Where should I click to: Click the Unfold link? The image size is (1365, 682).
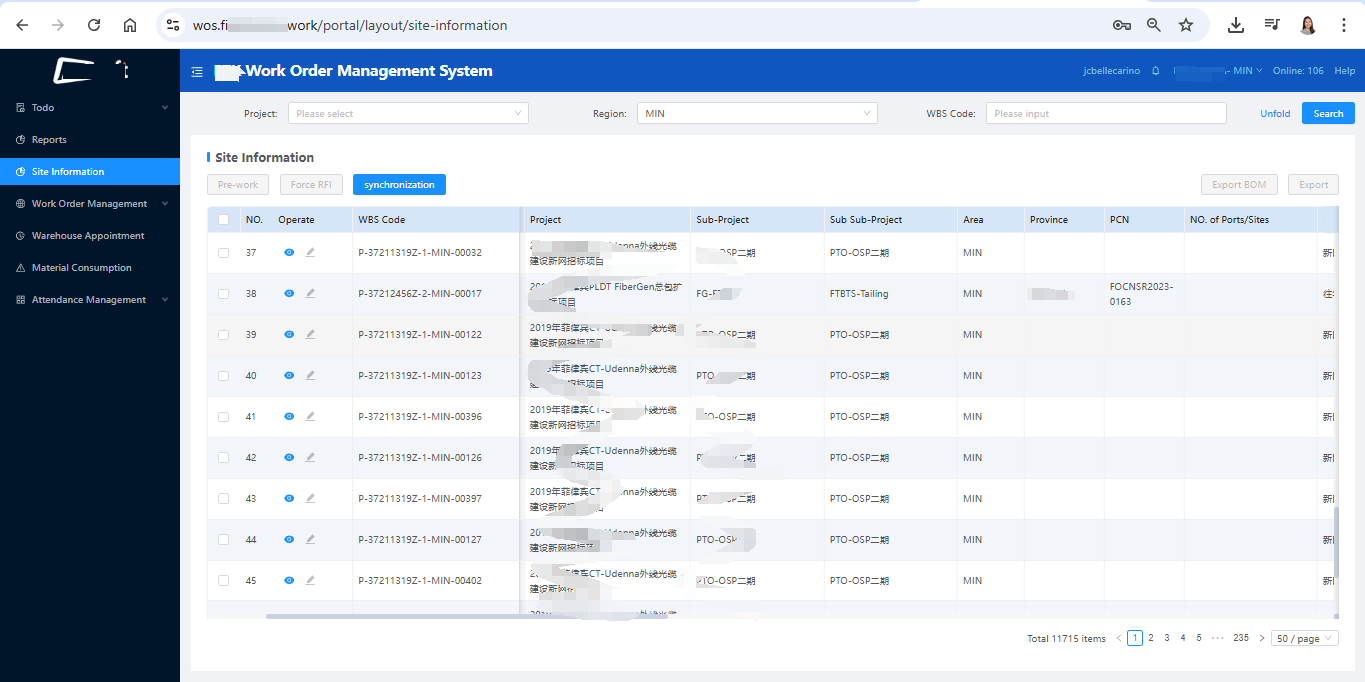tap(1275, 114)
